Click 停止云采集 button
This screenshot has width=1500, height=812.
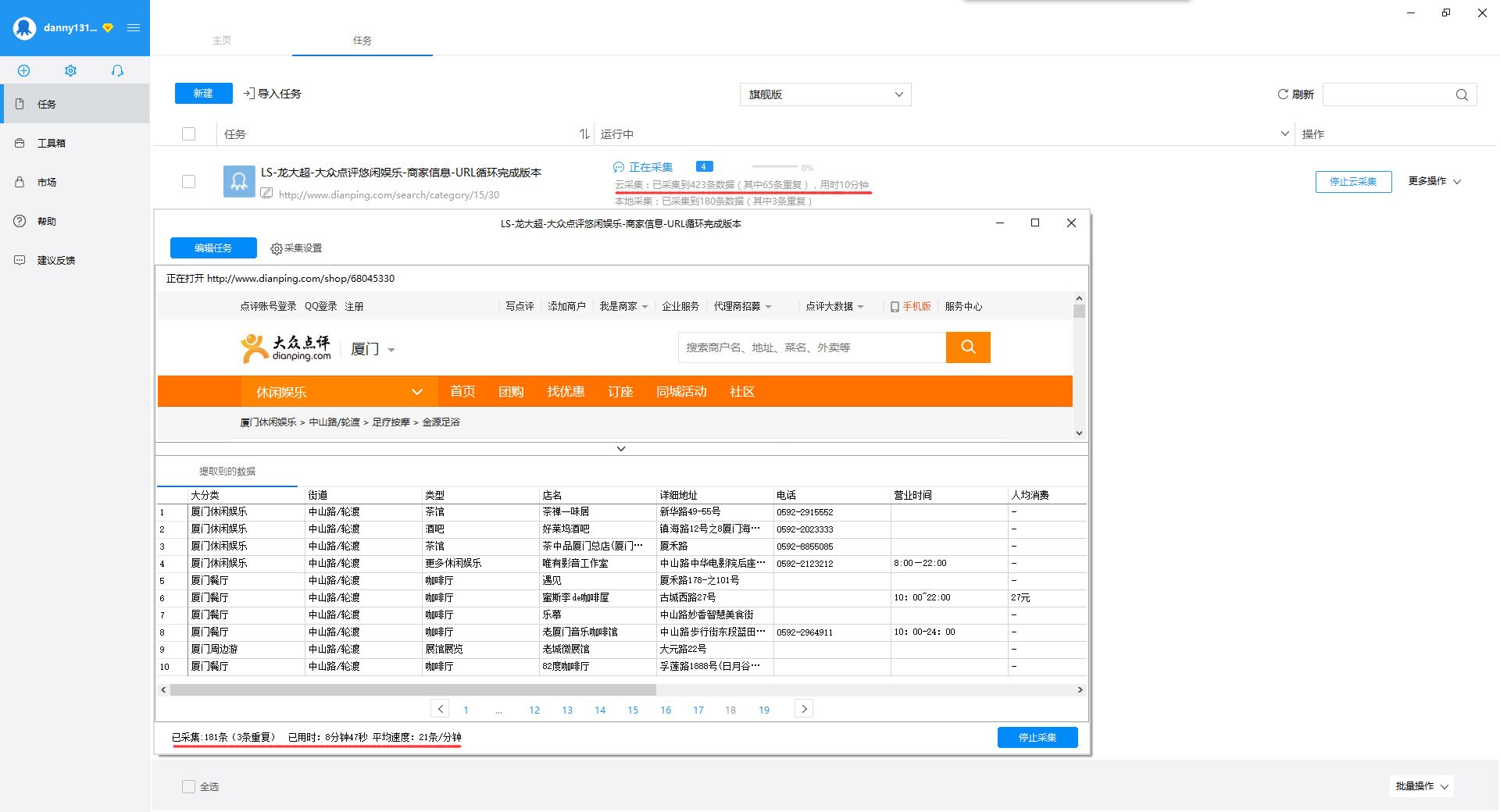coord(1353,181)
